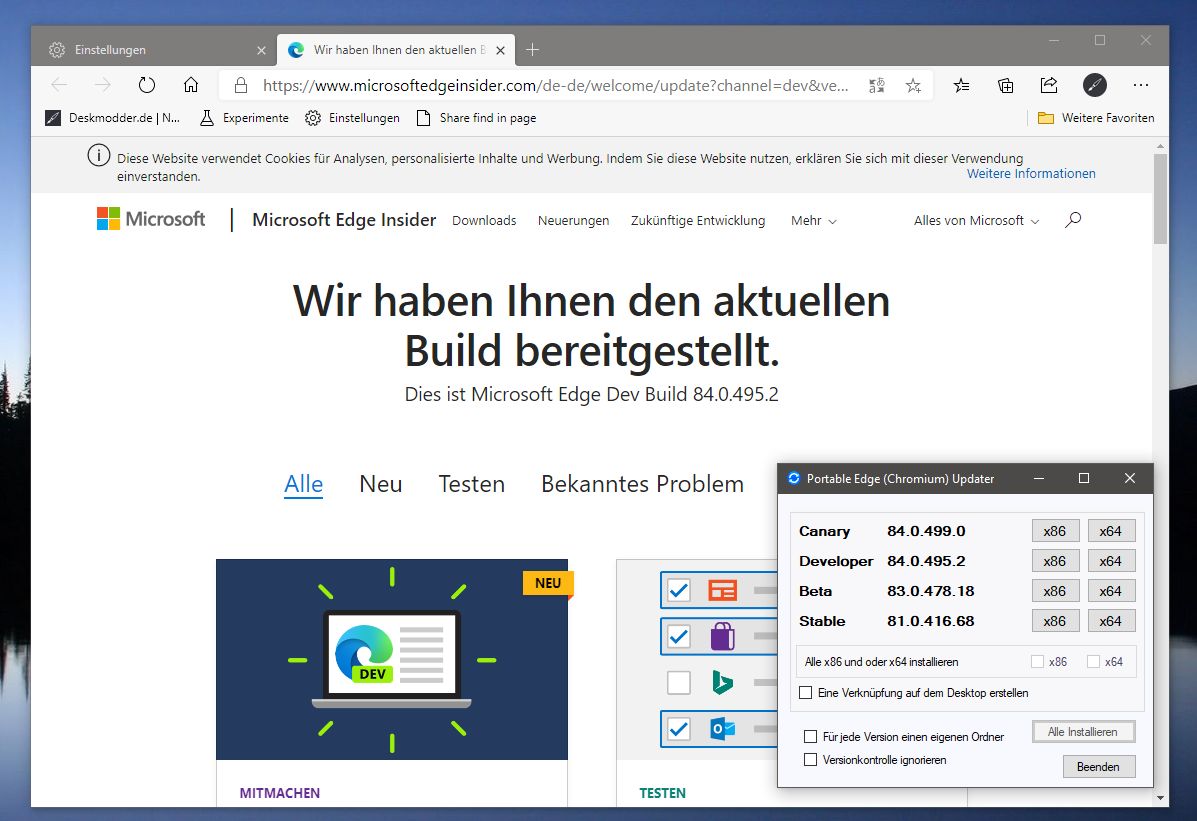Download Stable x64 build
Viewport: 1197px width, 821px height.
[x=1111, y=621]
